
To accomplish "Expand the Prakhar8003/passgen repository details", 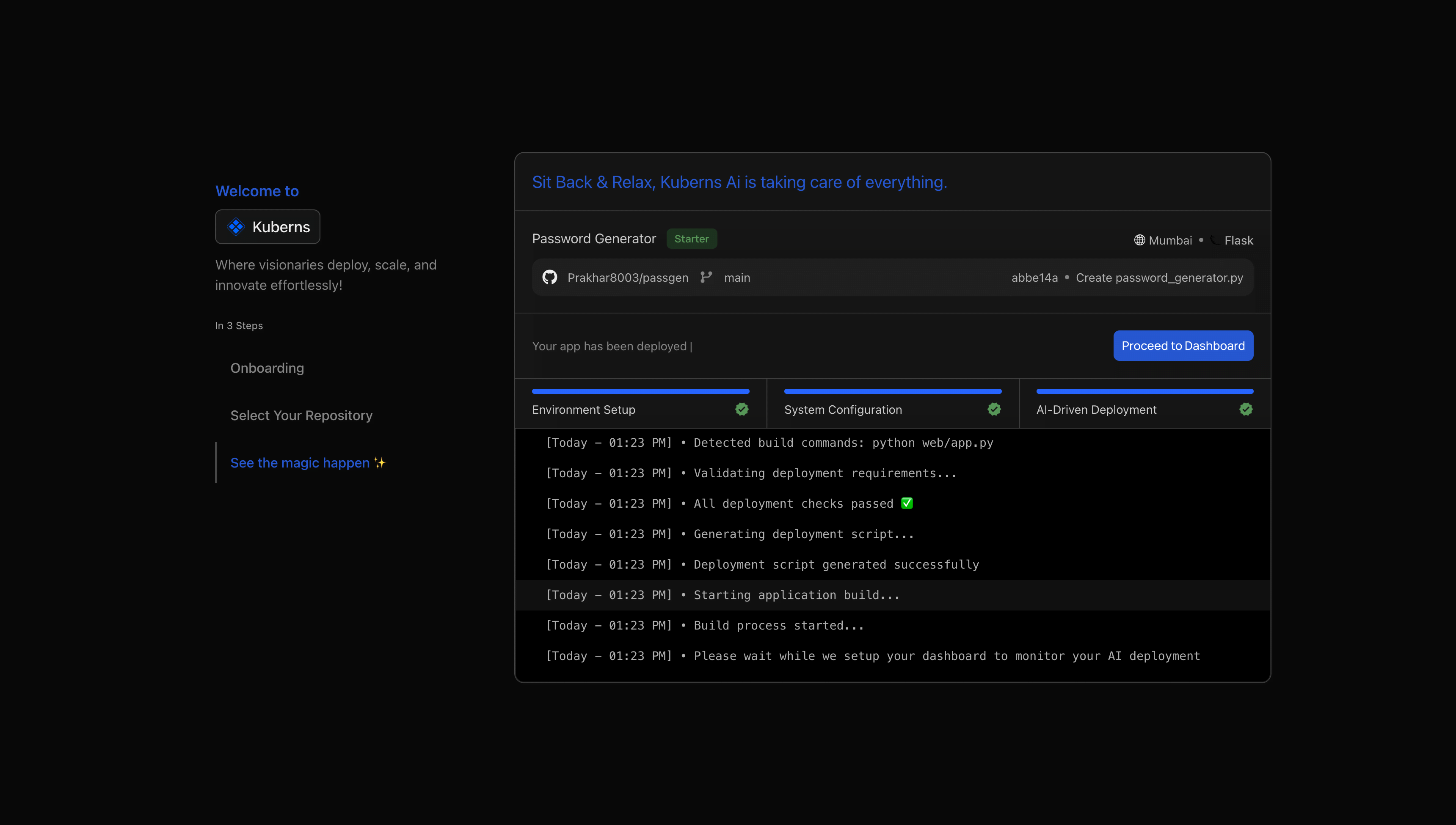I will pyautogui.click(x=628, y=277).
